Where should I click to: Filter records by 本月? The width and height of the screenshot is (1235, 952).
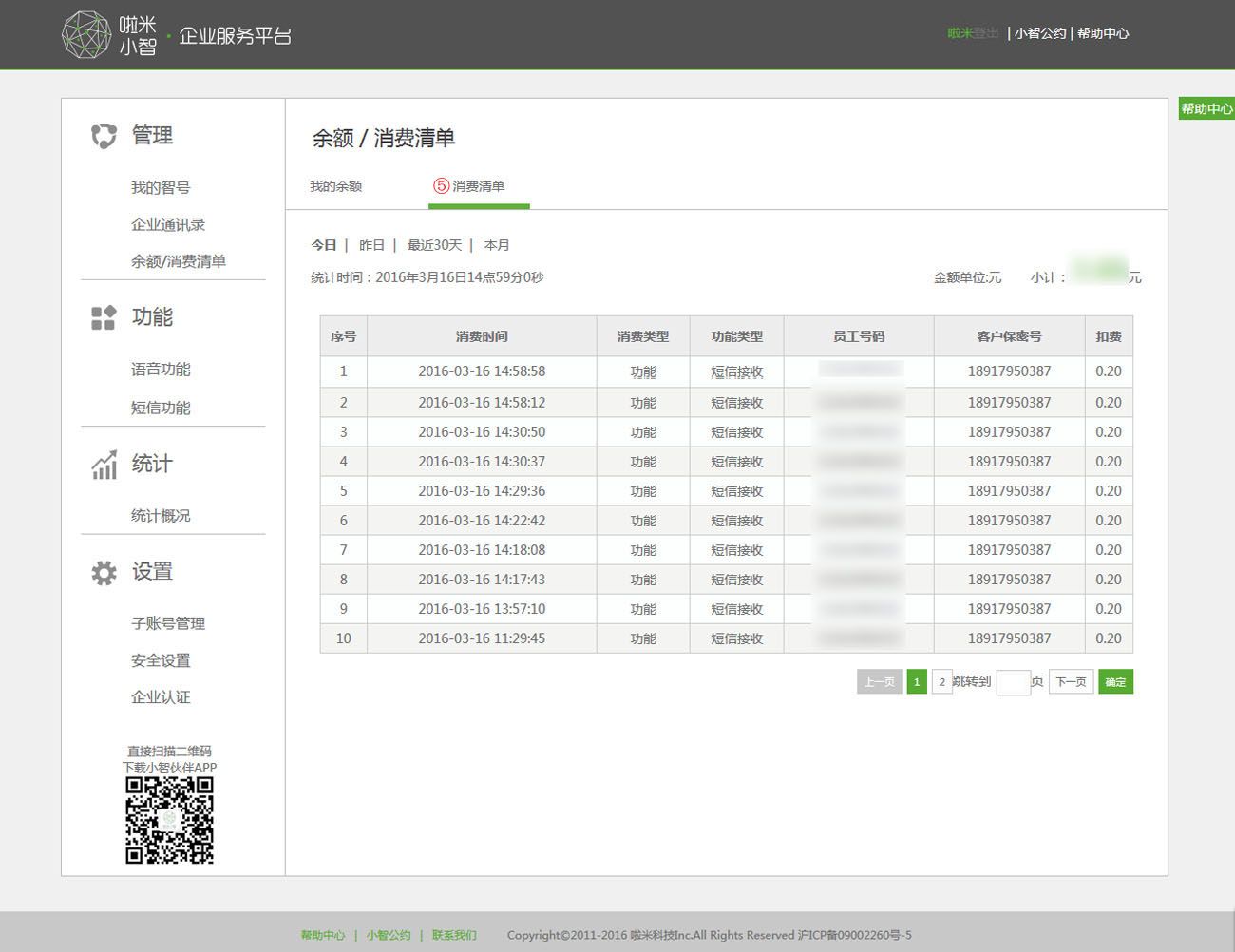(x=497, y=245)
